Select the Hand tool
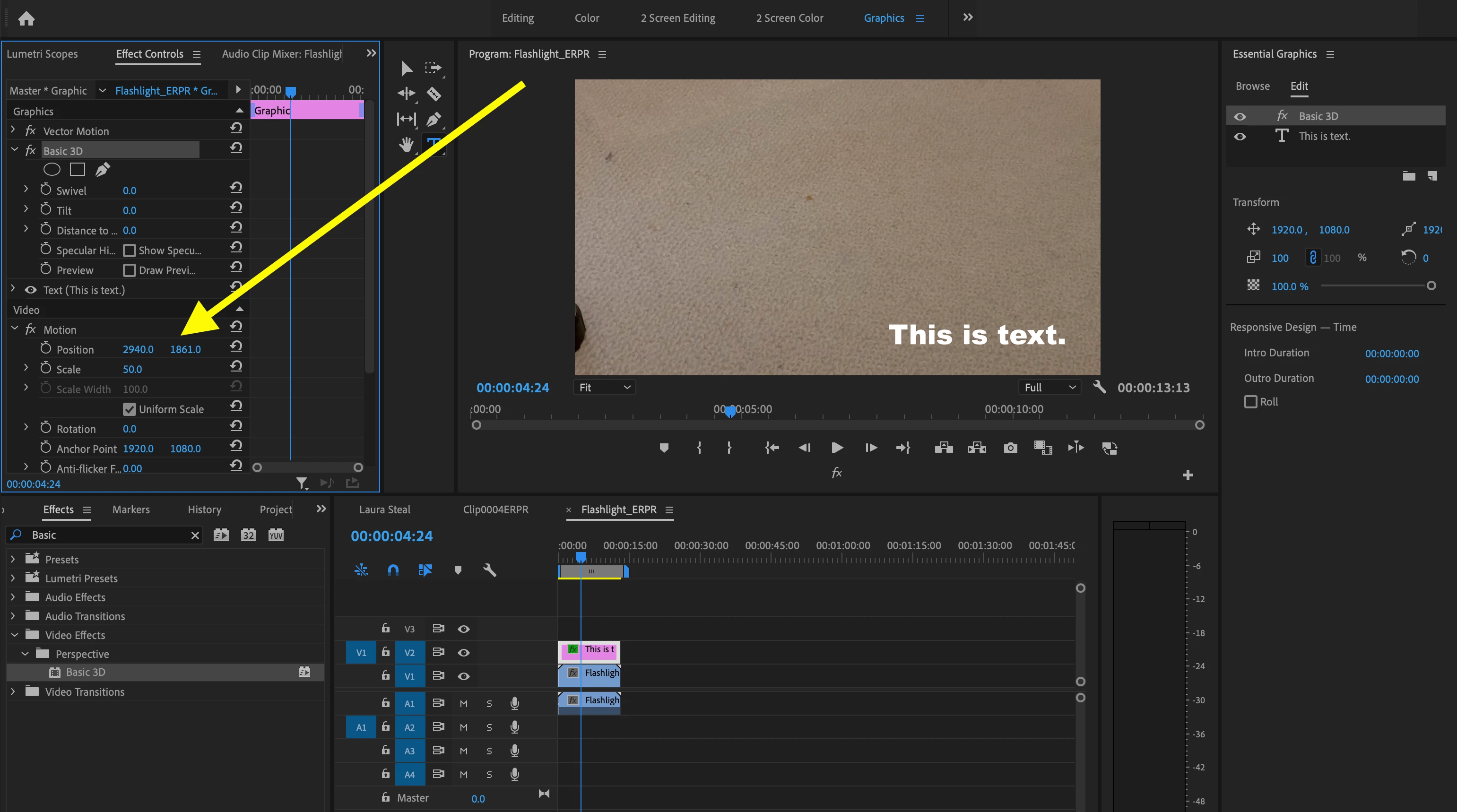The height and width of the screenshot is (812, 1457). click(x=406, y=145)
